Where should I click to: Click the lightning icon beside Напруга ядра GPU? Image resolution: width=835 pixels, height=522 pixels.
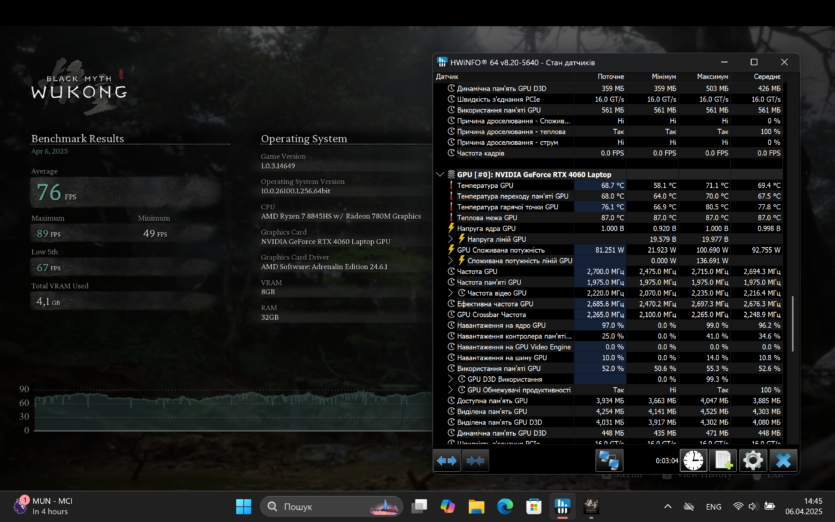451,228
